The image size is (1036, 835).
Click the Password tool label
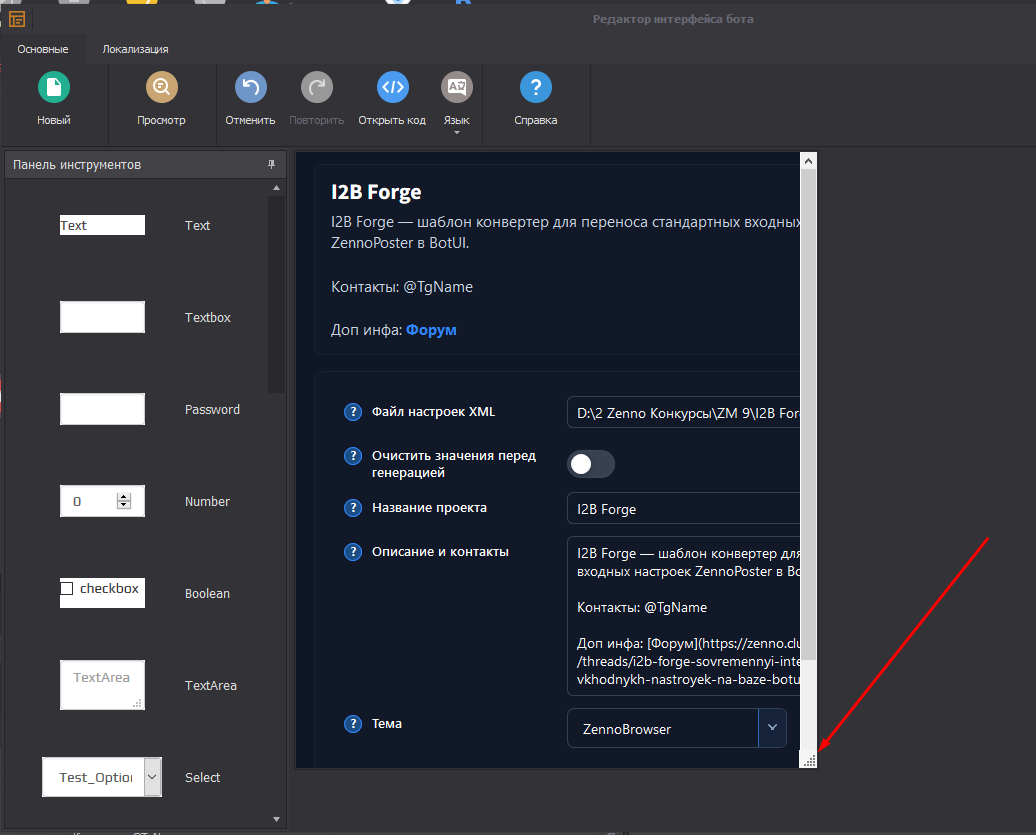coord(212,410)
